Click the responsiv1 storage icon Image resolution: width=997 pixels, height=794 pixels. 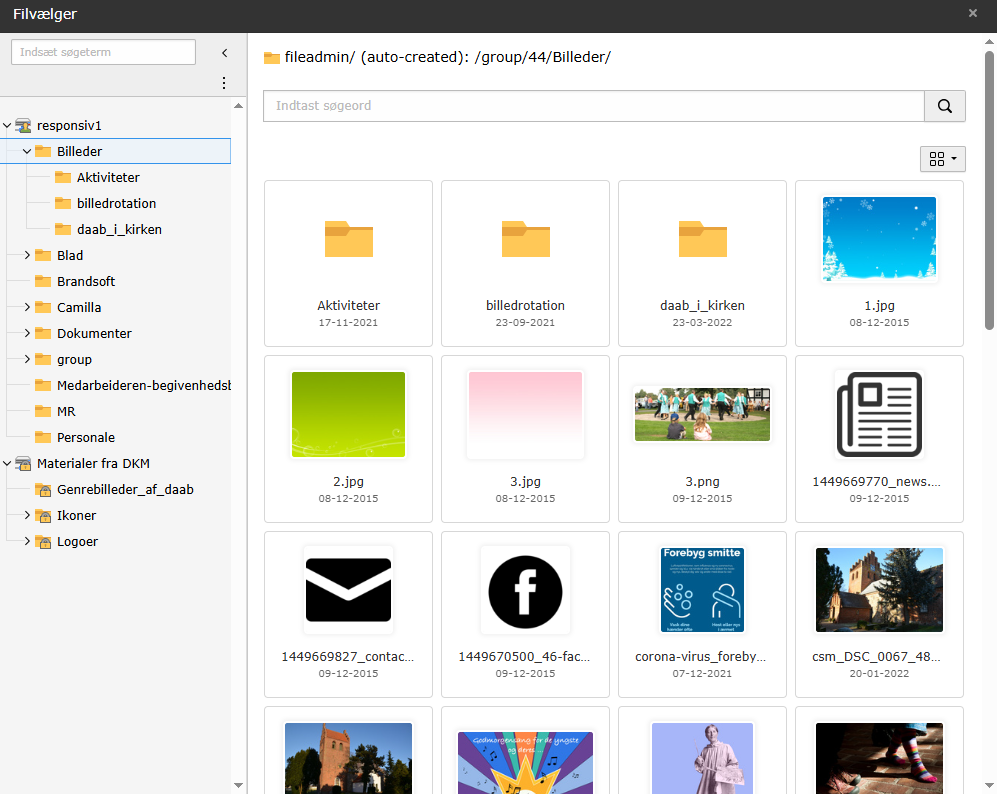[24, 126]
